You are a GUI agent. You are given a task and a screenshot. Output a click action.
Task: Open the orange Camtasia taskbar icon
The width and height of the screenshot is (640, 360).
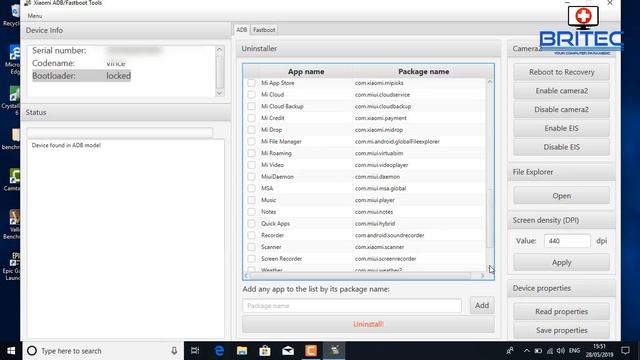311,351
